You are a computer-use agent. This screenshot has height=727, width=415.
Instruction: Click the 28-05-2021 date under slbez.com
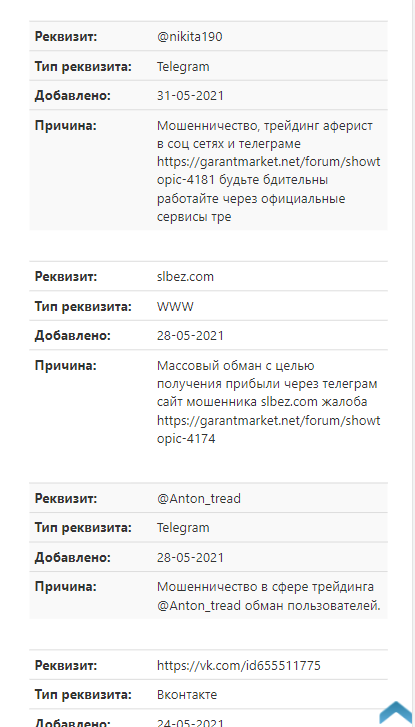(x=190, y=336)
